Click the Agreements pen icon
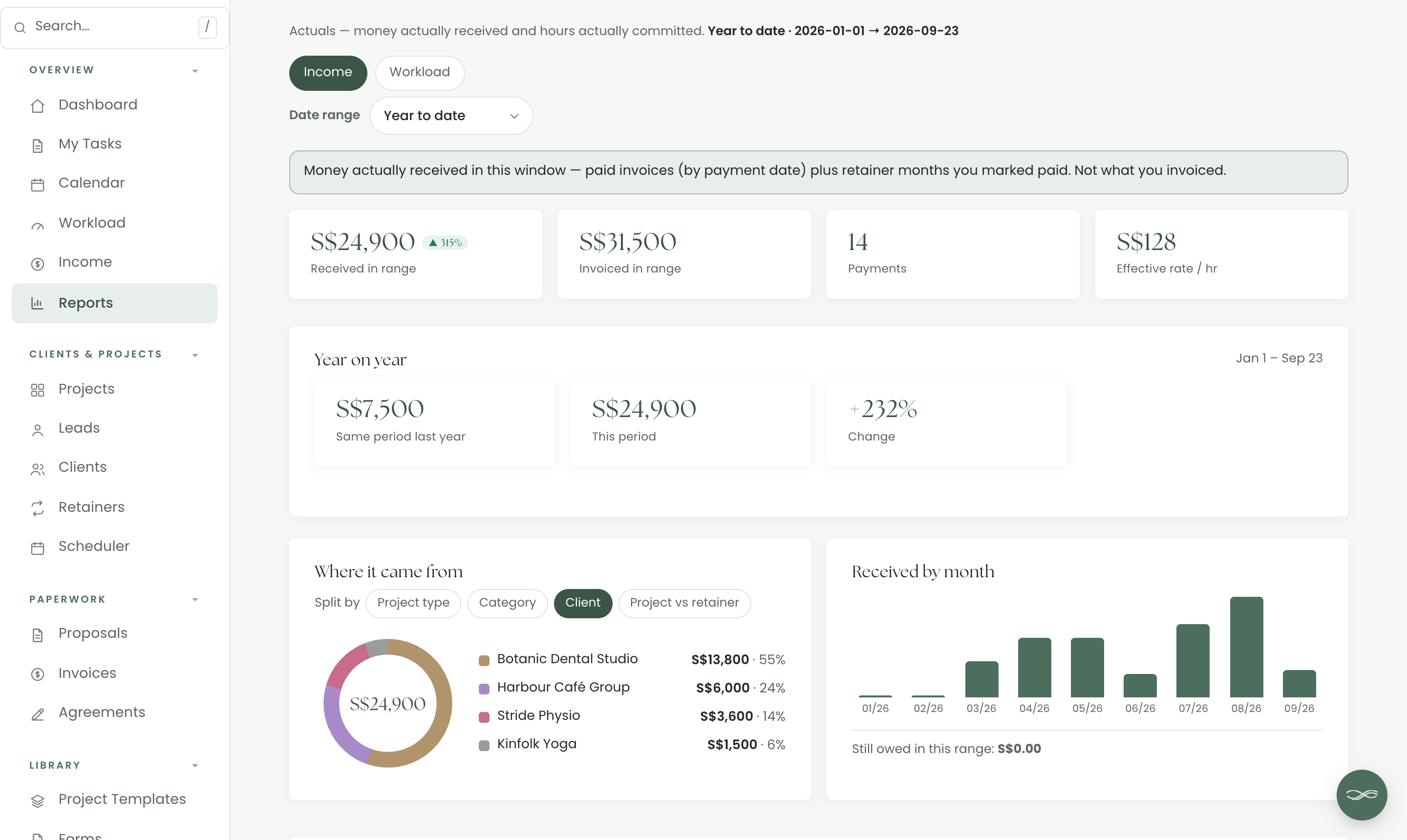 point(37,714)
